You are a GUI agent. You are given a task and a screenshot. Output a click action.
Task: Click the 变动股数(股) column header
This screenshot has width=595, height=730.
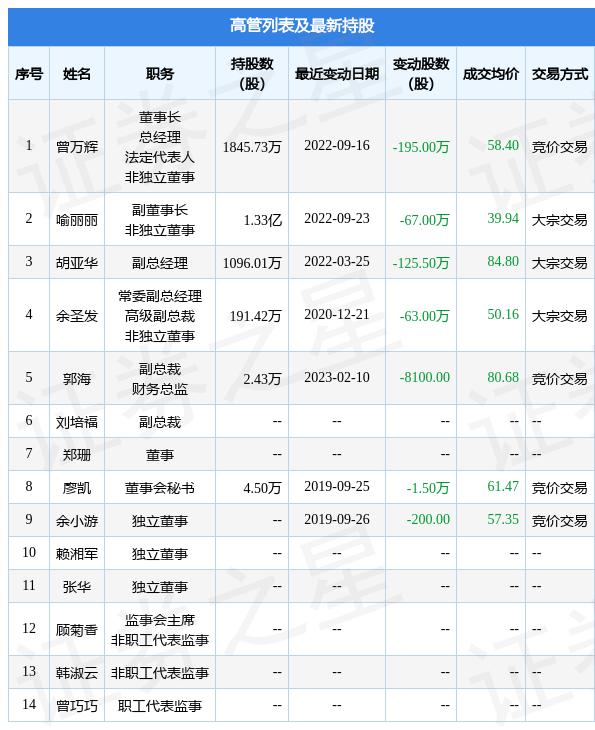pyautogui.click(x=421, y=74)
